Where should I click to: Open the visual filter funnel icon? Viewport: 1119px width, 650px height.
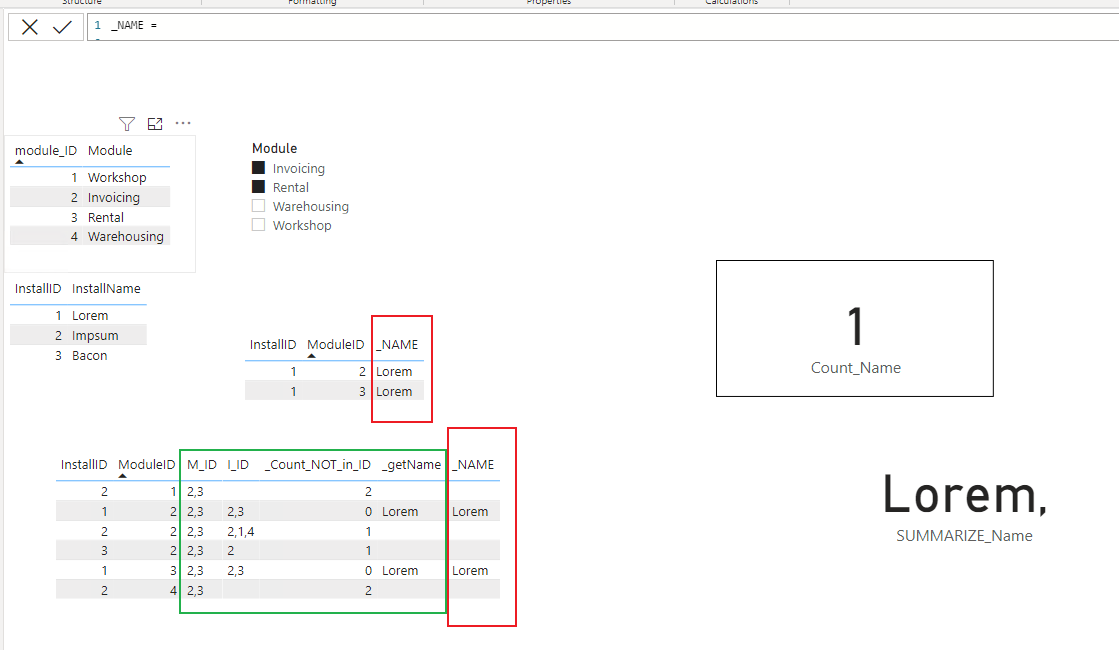[126, 123]
